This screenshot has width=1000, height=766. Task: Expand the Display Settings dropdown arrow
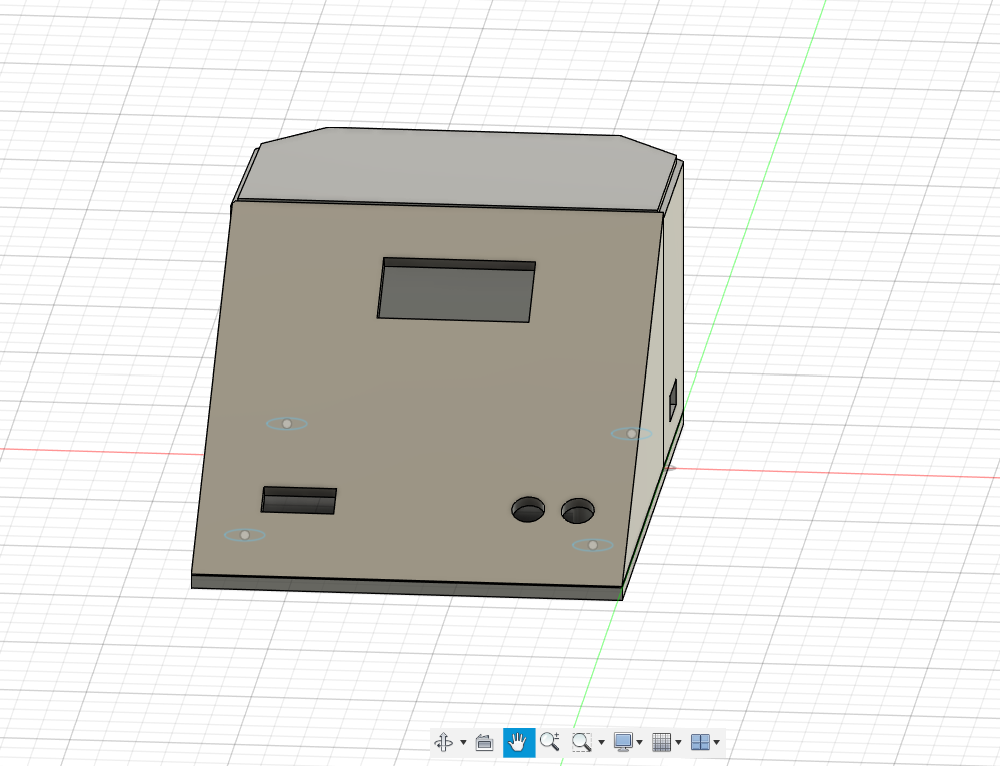tap(639, 742)
